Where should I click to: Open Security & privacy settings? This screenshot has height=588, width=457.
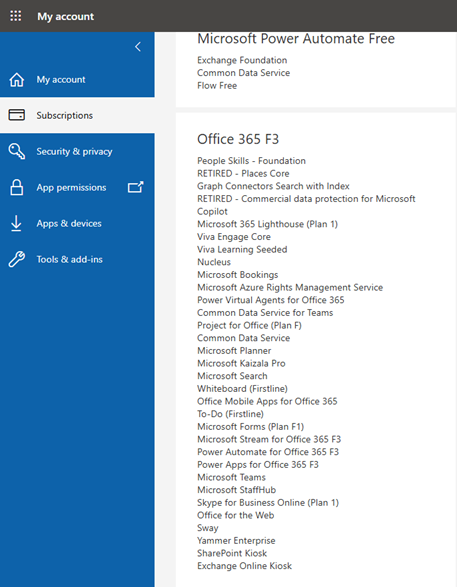77,152
